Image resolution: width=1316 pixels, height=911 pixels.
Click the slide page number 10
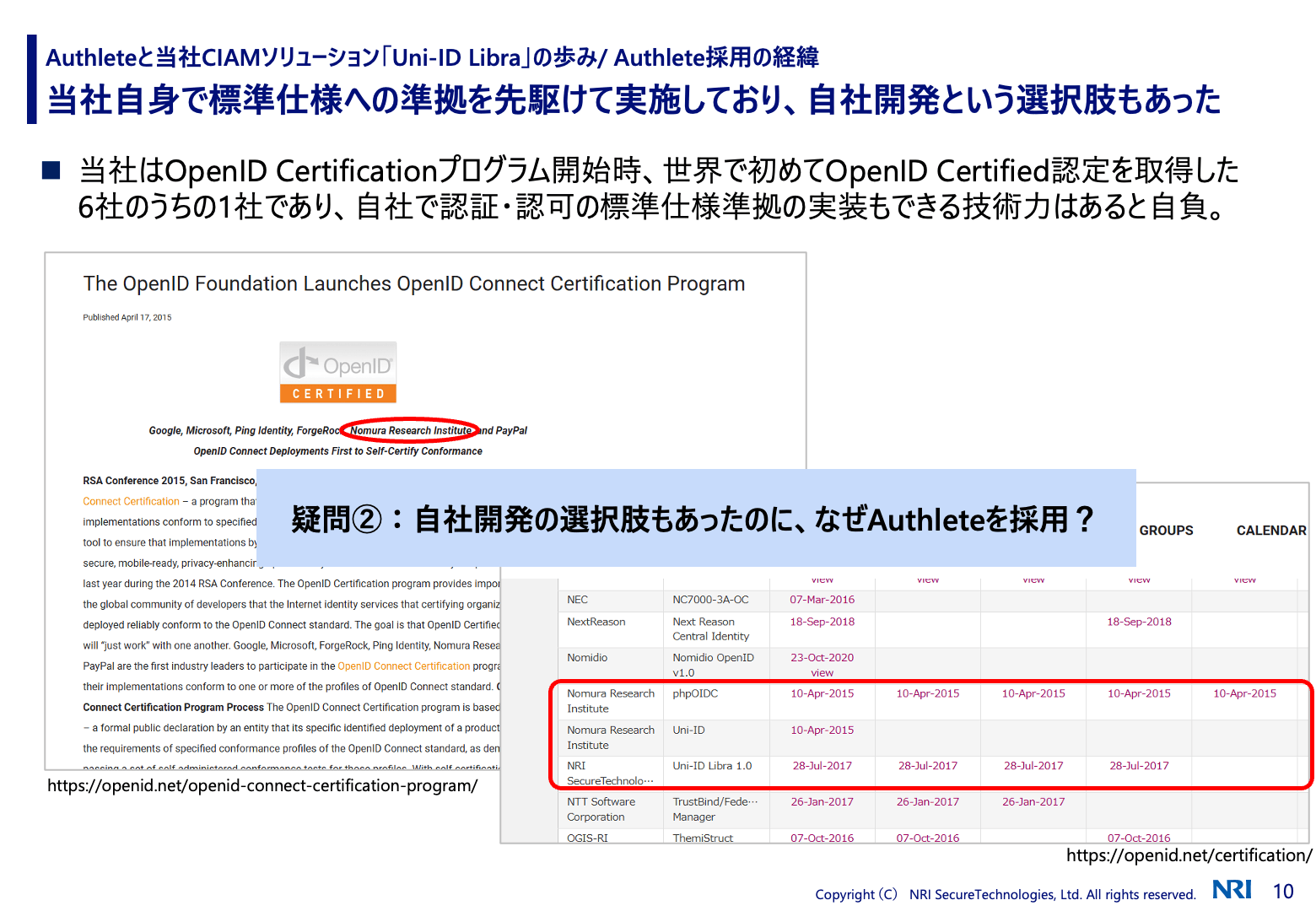point(1283,892)
